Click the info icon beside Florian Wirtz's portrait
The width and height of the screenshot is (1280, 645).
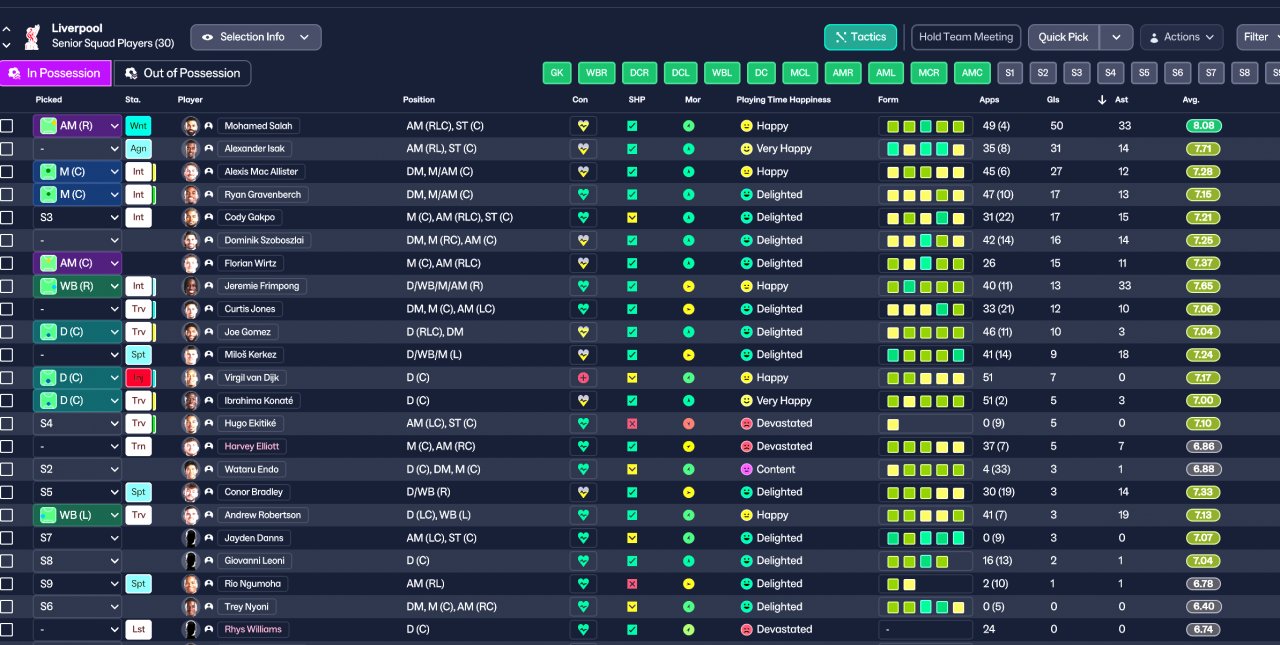point(209,263)
